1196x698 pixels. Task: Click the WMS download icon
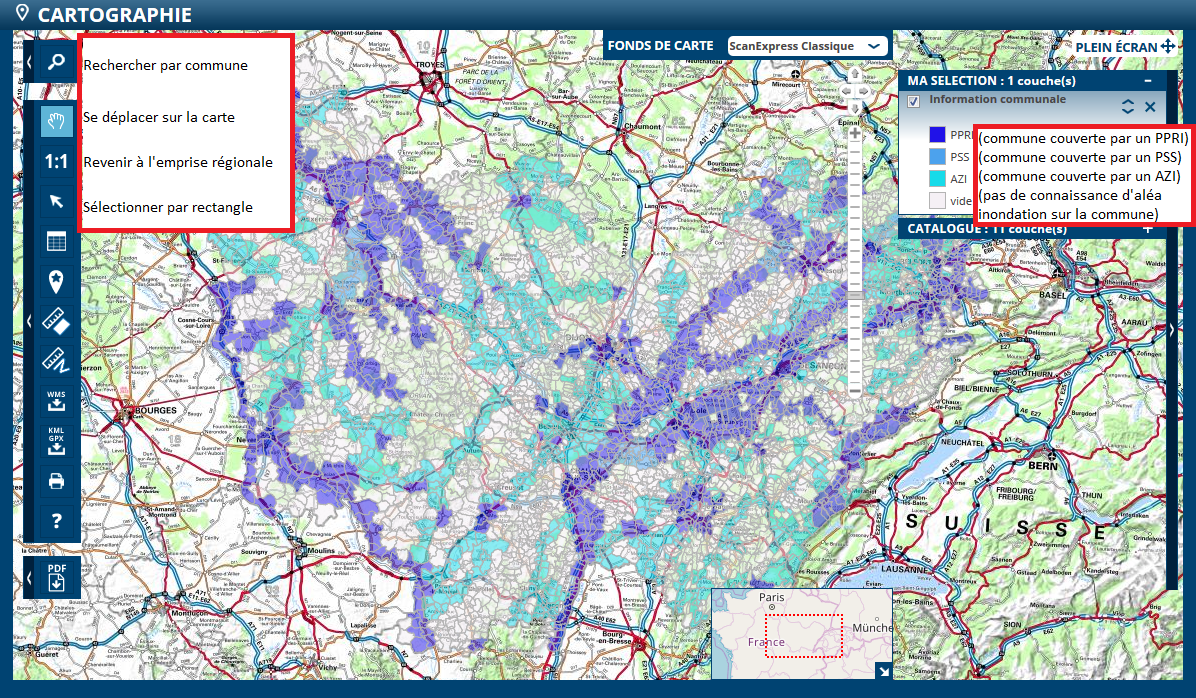[x=56, y=400]
